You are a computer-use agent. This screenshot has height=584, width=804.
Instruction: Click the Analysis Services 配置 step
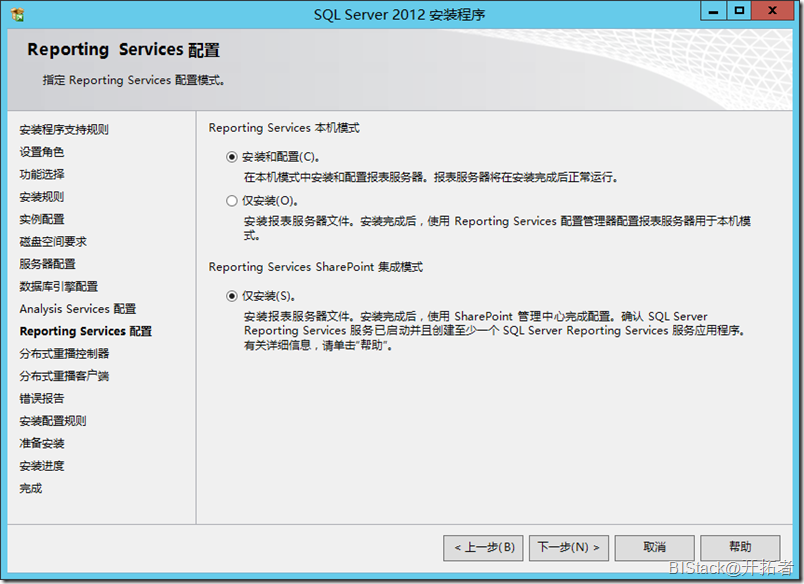point(78,309)
